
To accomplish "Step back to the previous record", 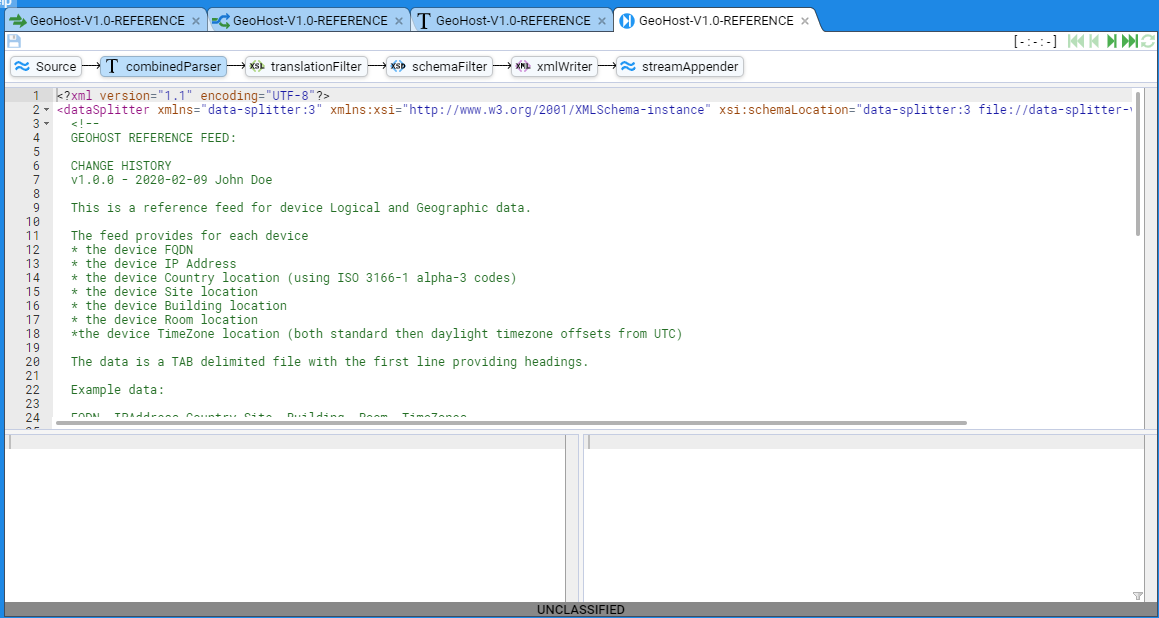I will click(x=1095, y=41).
